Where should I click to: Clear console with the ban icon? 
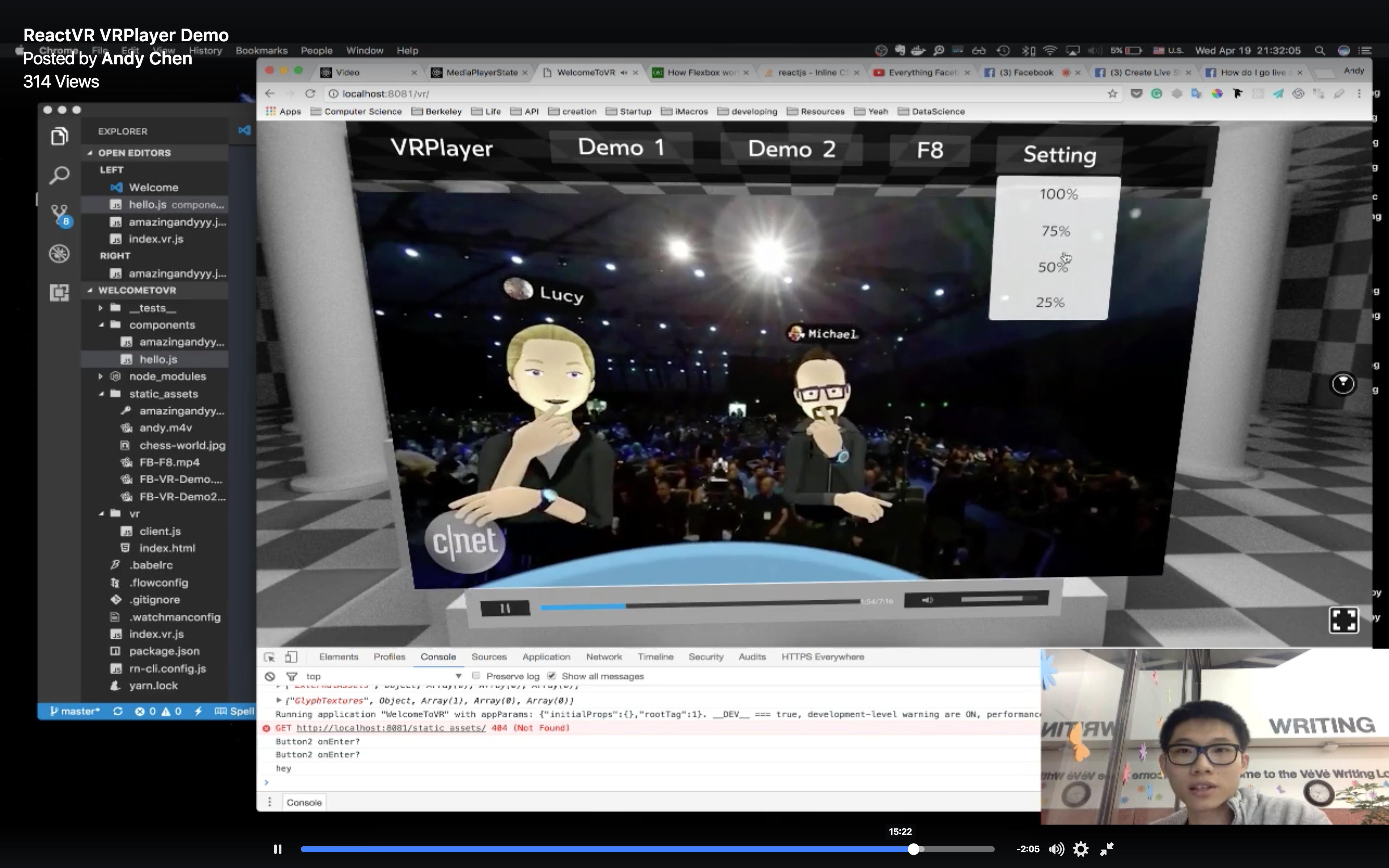tap(270, 676)
